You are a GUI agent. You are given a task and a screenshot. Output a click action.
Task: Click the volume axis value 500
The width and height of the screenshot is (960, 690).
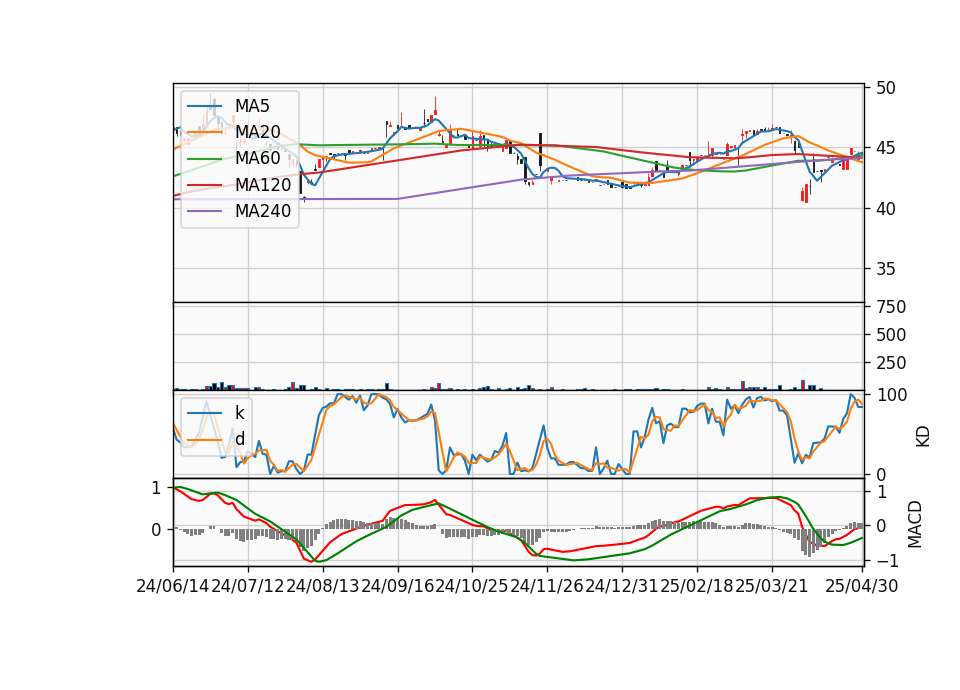pos(891,335)
